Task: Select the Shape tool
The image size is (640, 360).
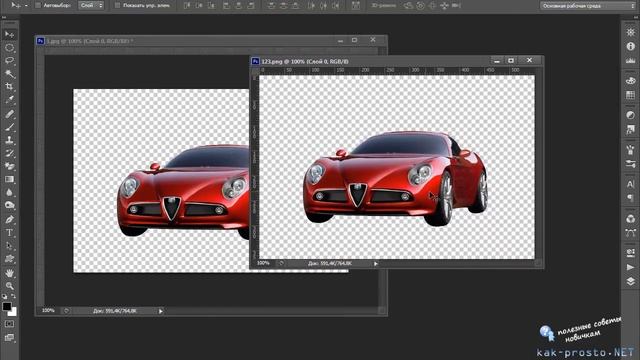Action: pos(9,259)
